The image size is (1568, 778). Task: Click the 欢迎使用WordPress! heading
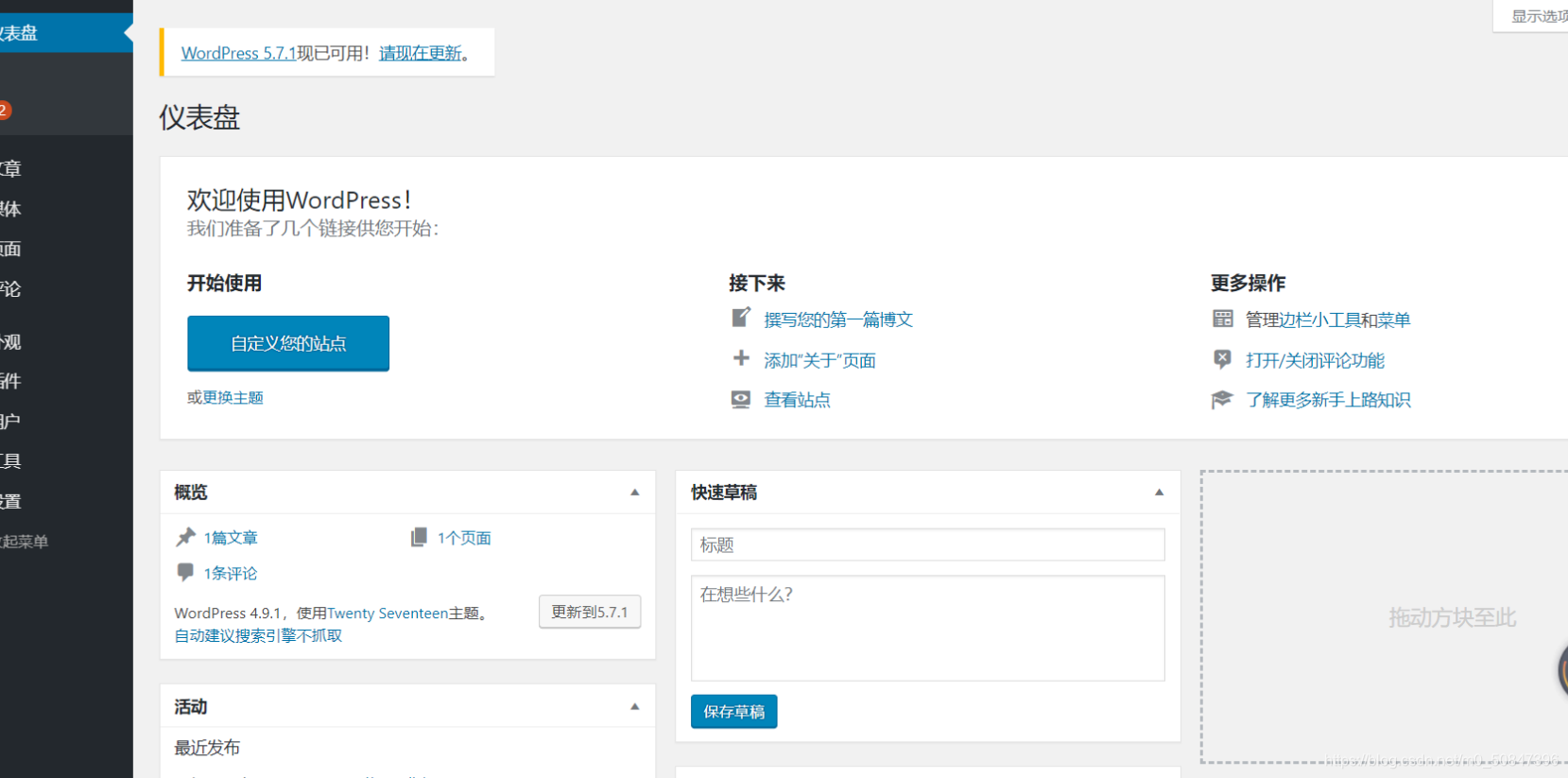coord(299,199)
